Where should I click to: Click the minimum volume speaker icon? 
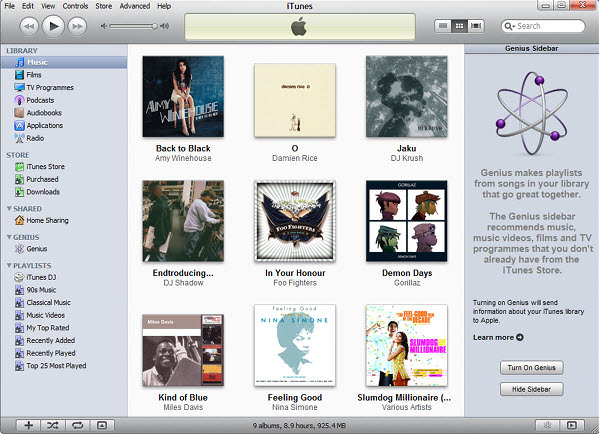104,26
